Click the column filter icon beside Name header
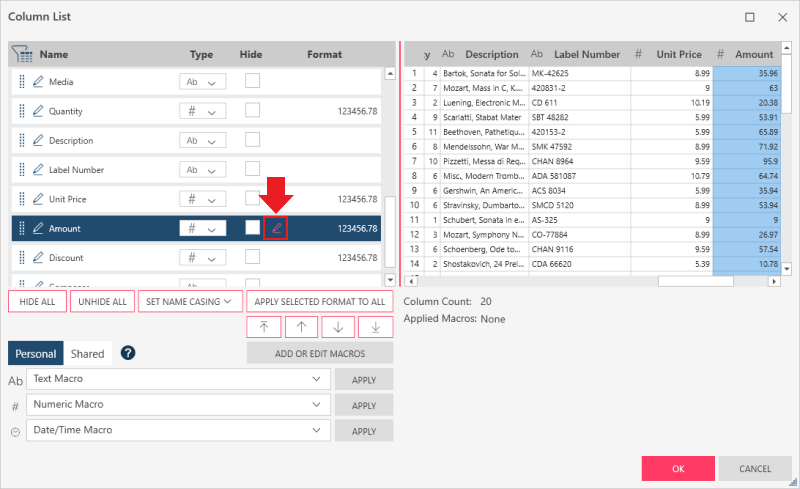The width and height of the screenshot is (800, 489). click(22, 54)
